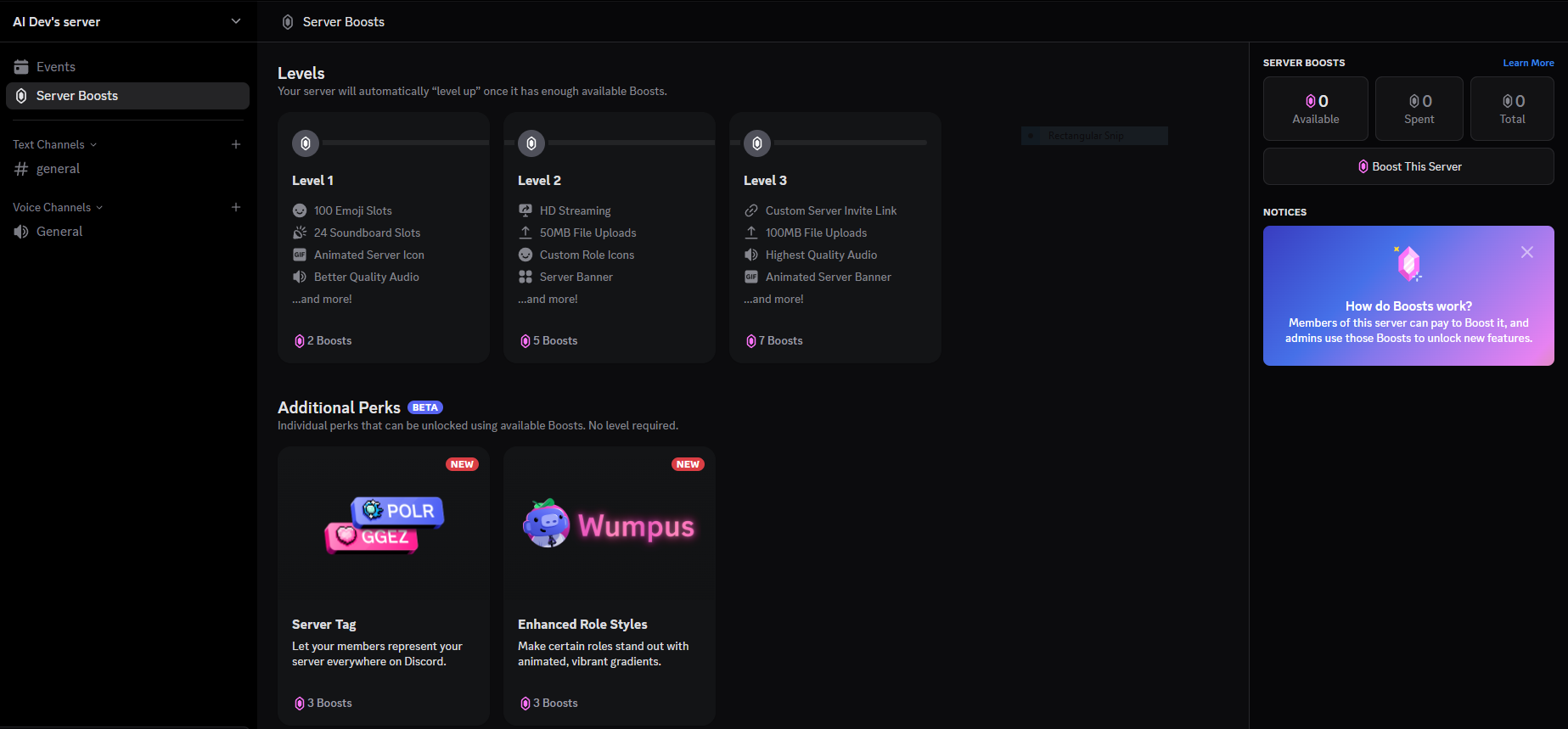Image resolution: width=1568 pixels, height=729 pixels.
Task: Click the Wumpus mascot icon
Action: pyautogui.click(x=547, y=524)
